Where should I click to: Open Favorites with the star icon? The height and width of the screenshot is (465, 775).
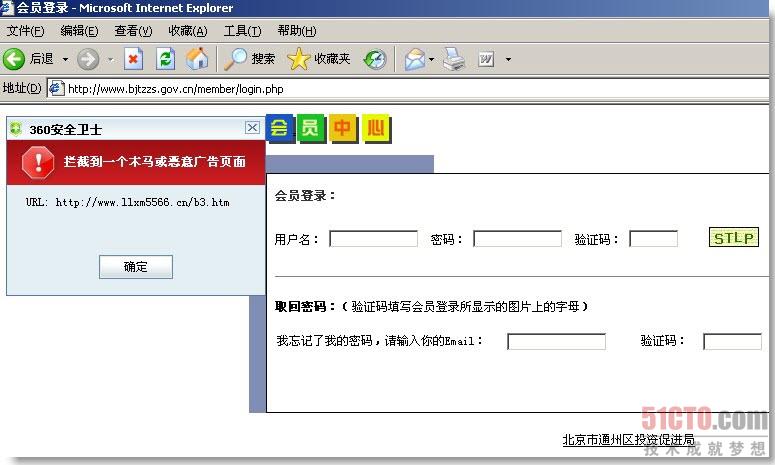click(299, 59)
